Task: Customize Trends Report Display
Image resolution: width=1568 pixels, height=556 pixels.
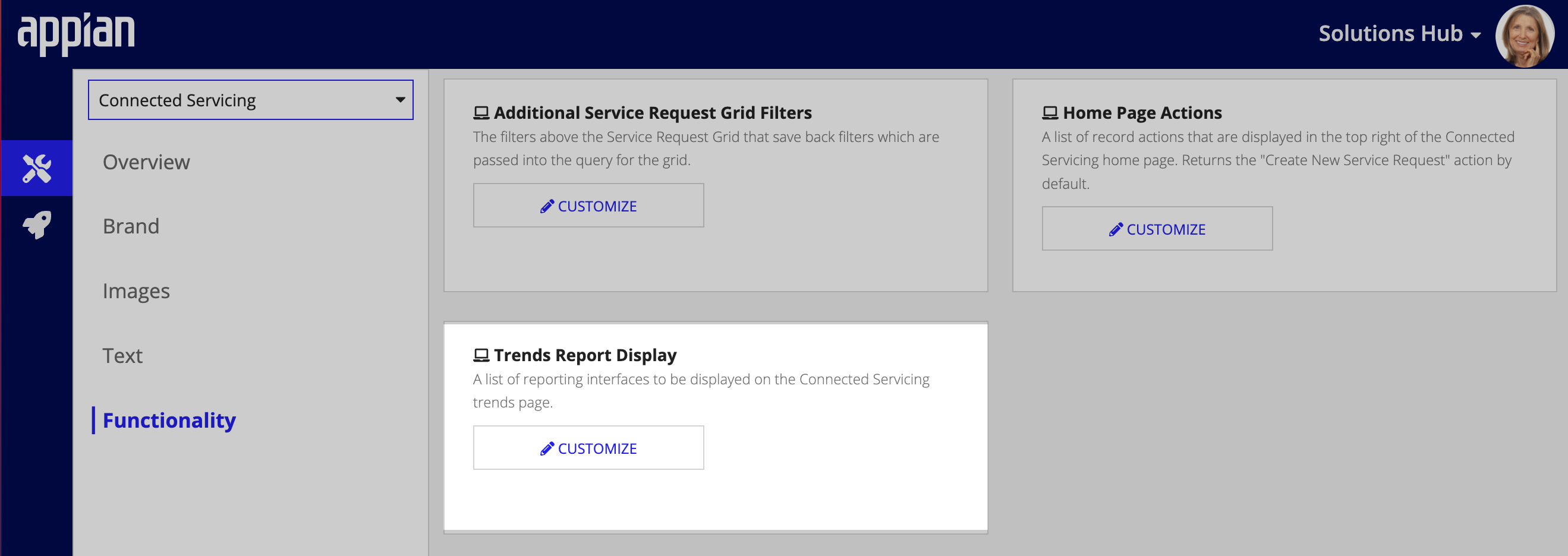Action: 588,448
